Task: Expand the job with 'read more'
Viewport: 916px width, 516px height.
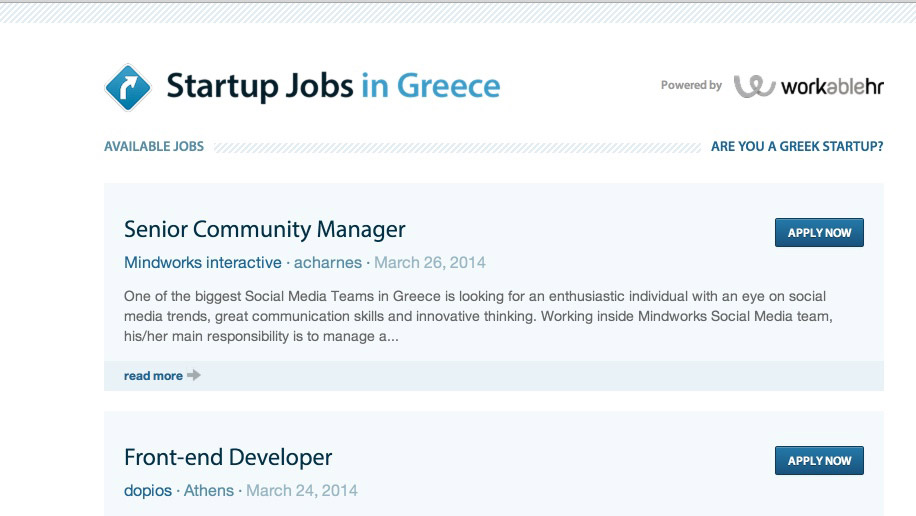Action: click(153, 376)
